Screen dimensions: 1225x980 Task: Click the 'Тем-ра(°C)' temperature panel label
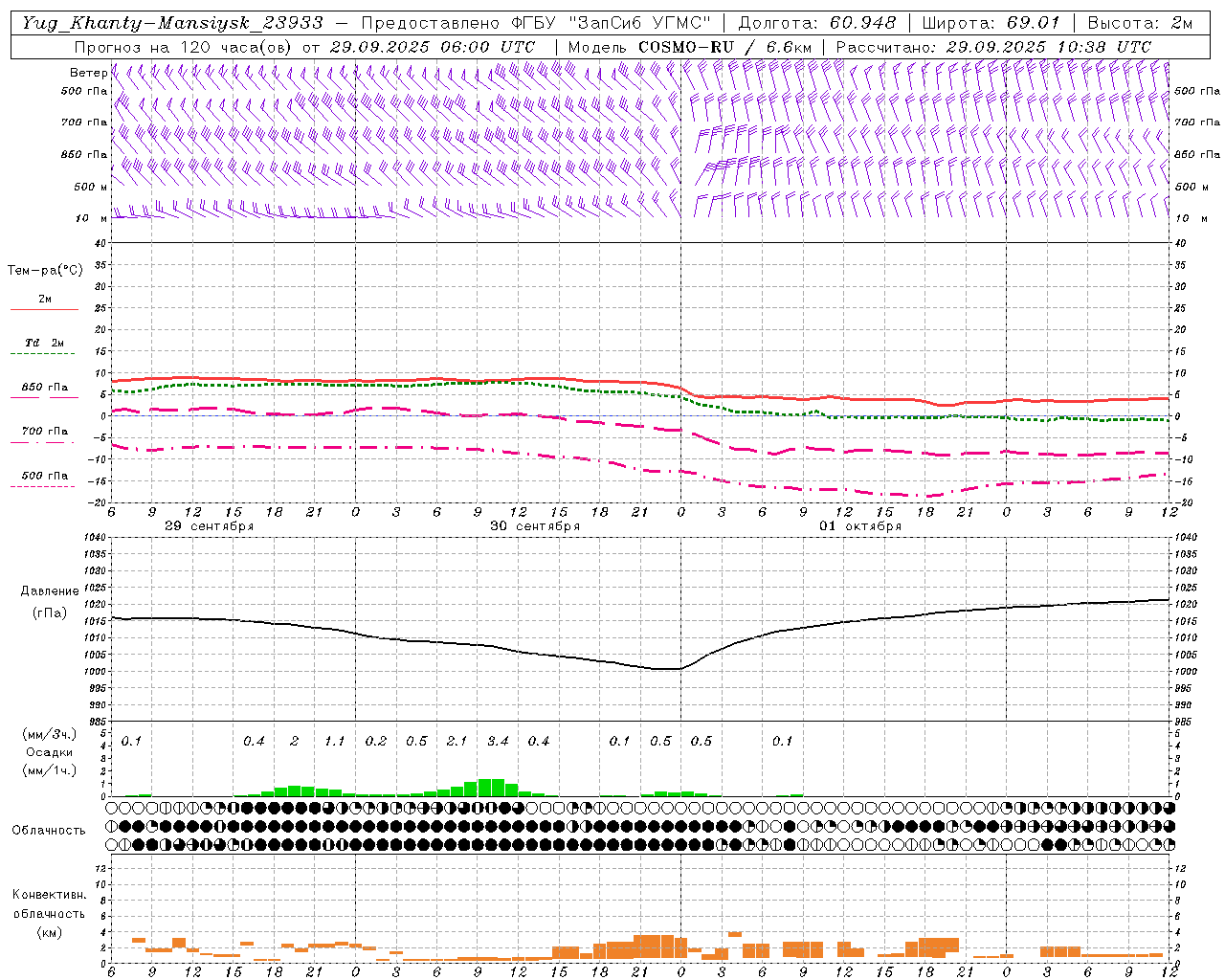45,271
